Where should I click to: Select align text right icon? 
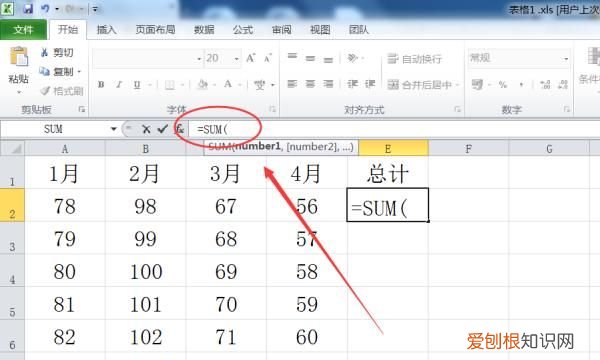pos(328,84)
